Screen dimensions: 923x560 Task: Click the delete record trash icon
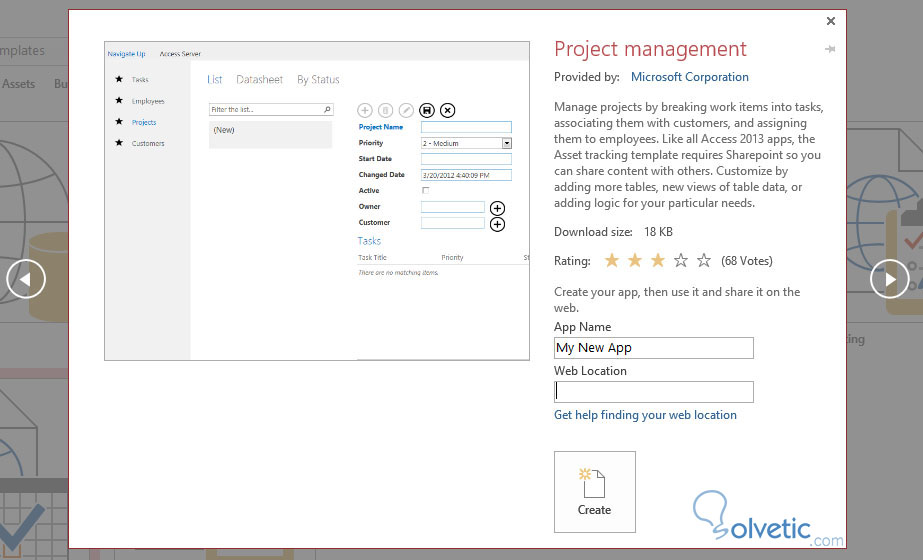click(386, 110)
